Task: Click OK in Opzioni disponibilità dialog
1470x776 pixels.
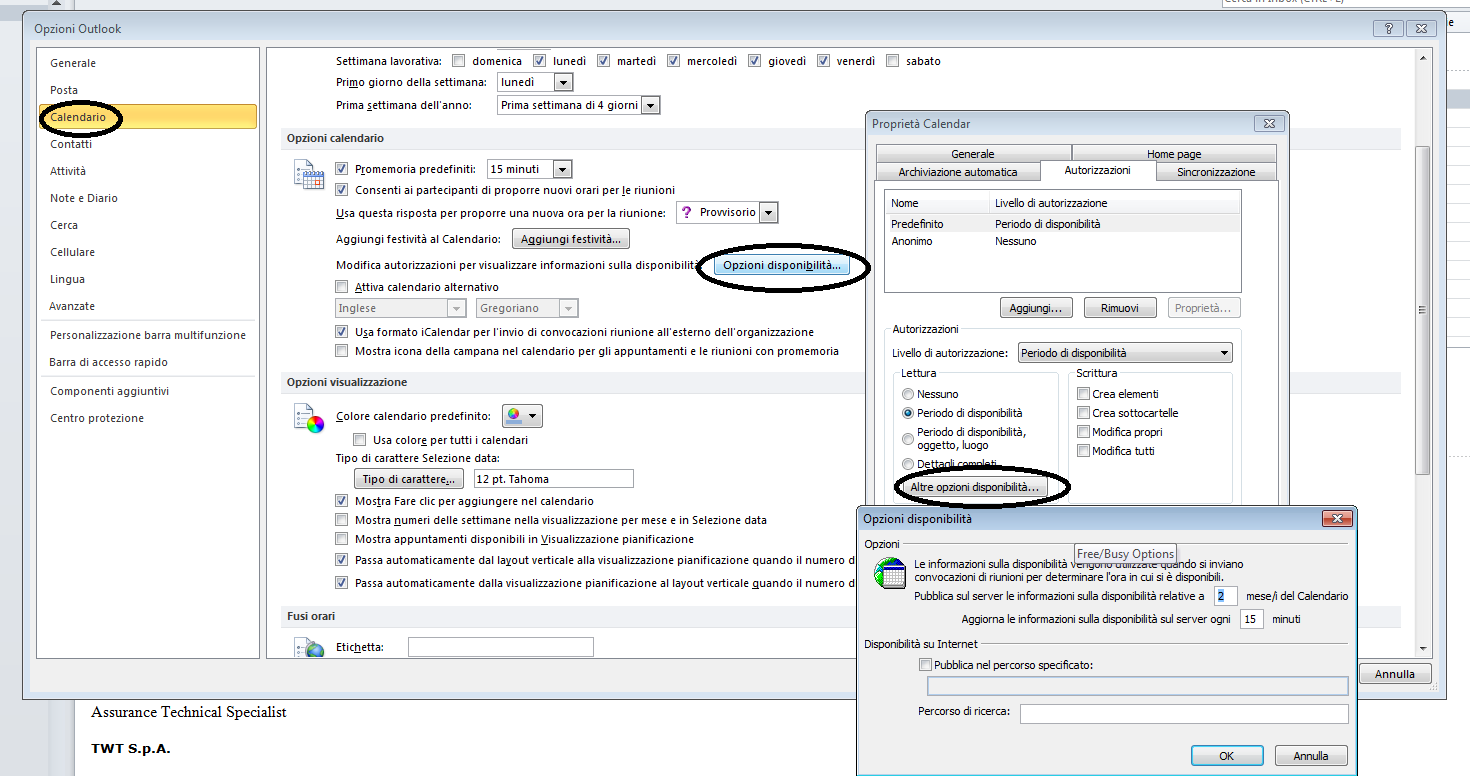Action: point(1227,756)
